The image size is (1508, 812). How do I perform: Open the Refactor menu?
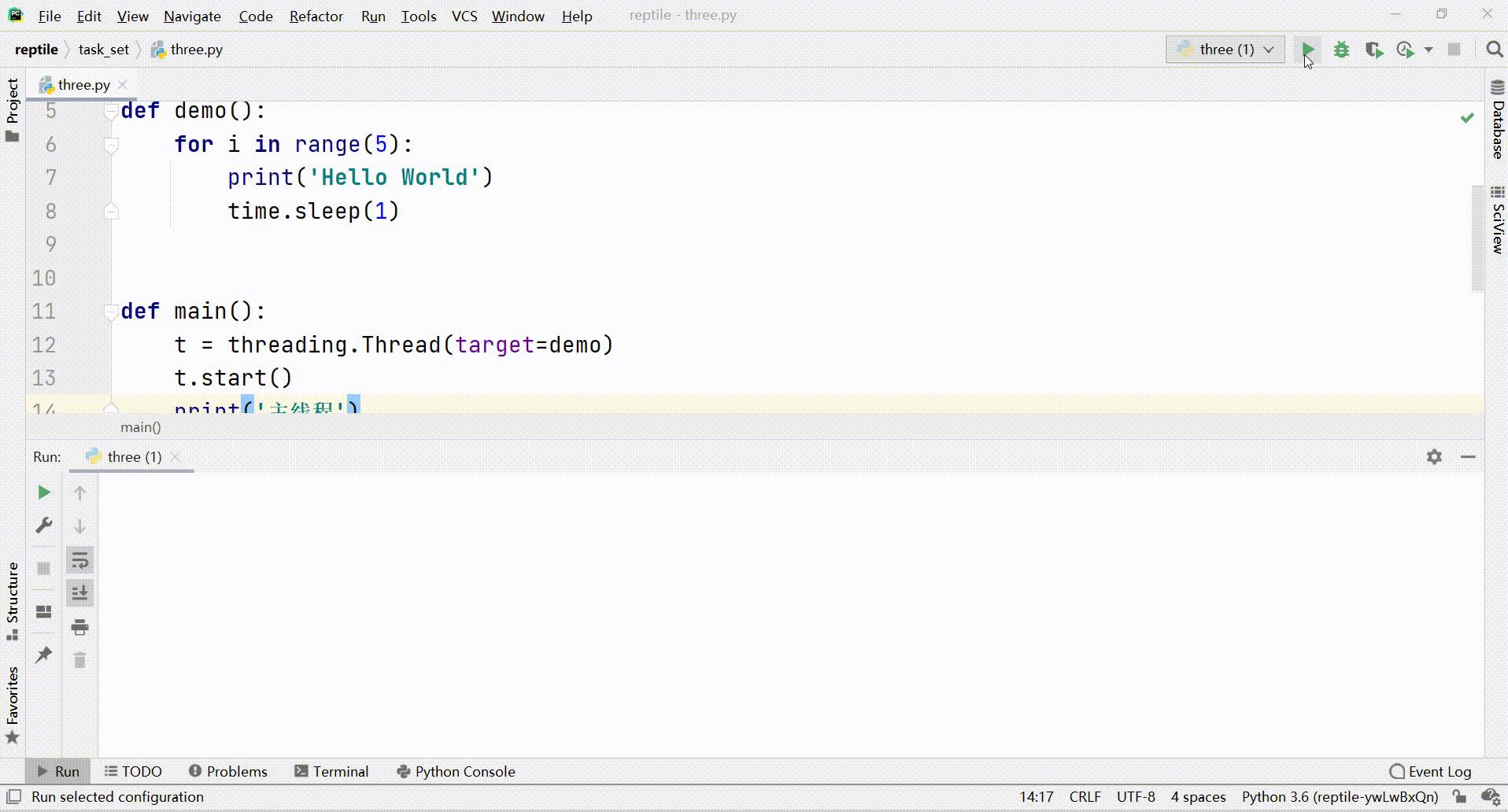point(316,16)
